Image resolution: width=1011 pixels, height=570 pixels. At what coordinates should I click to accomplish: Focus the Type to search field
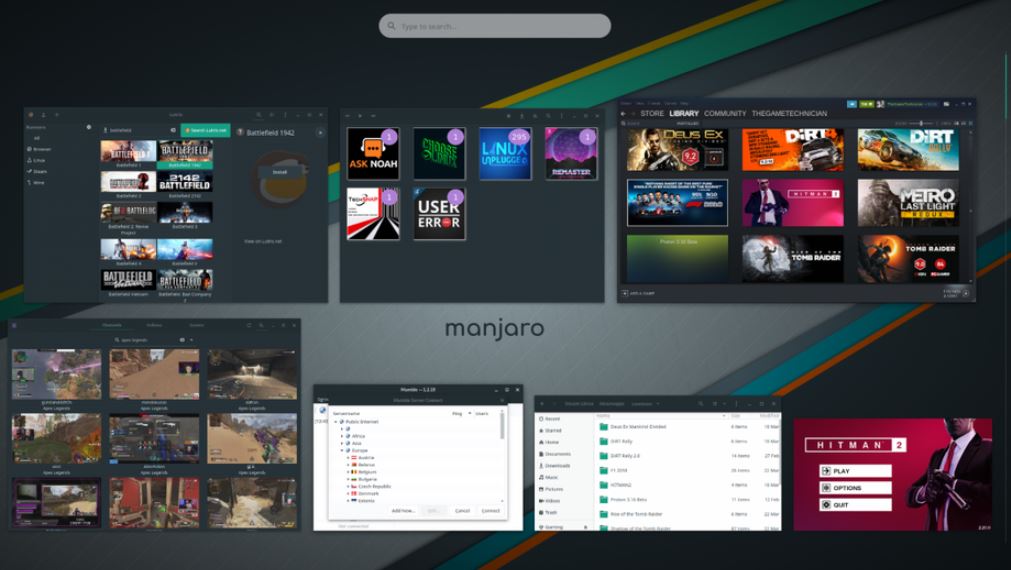point(495,26)
